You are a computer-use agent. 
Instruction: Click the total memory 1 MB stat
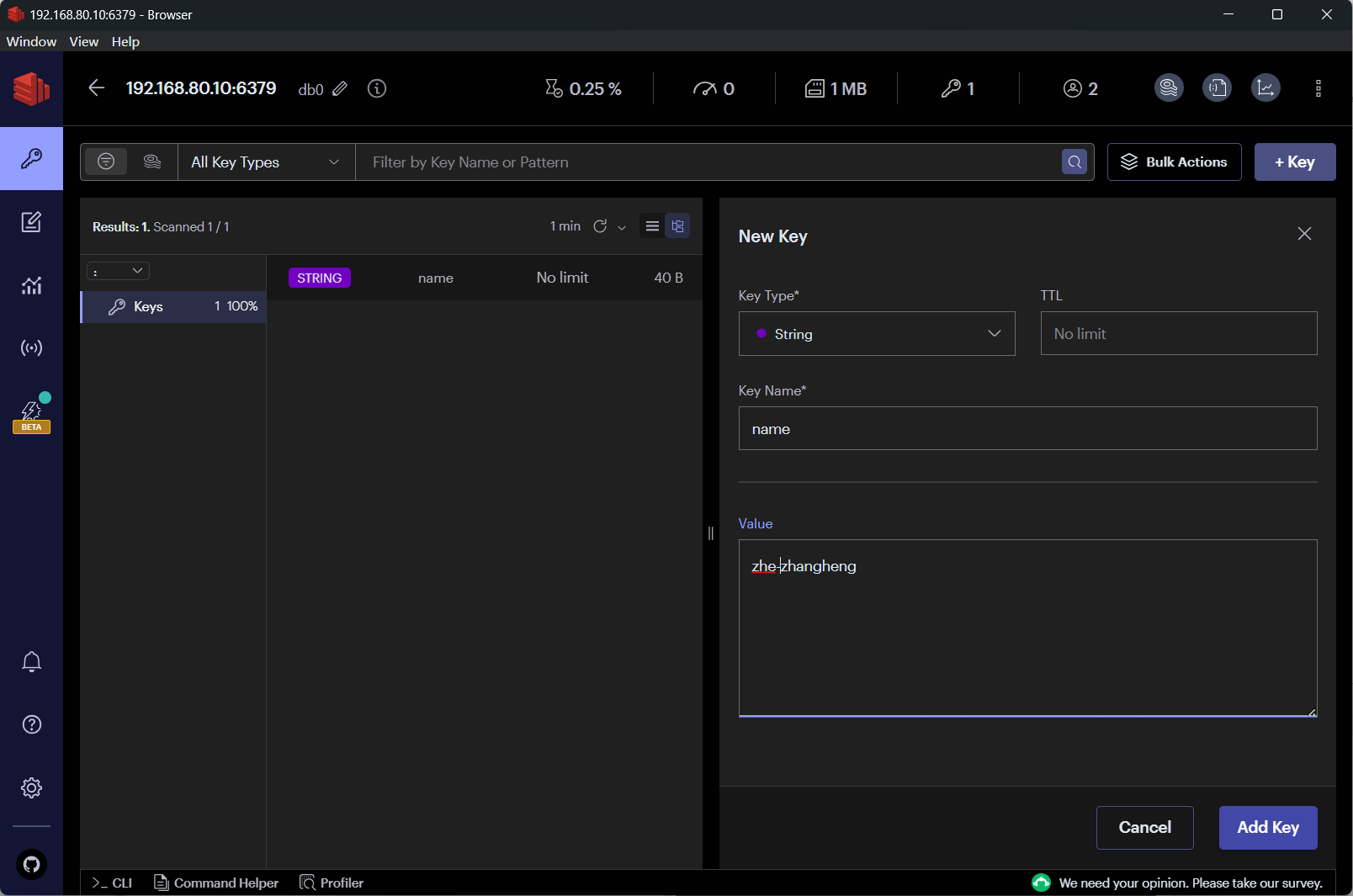tap(836, 88)
